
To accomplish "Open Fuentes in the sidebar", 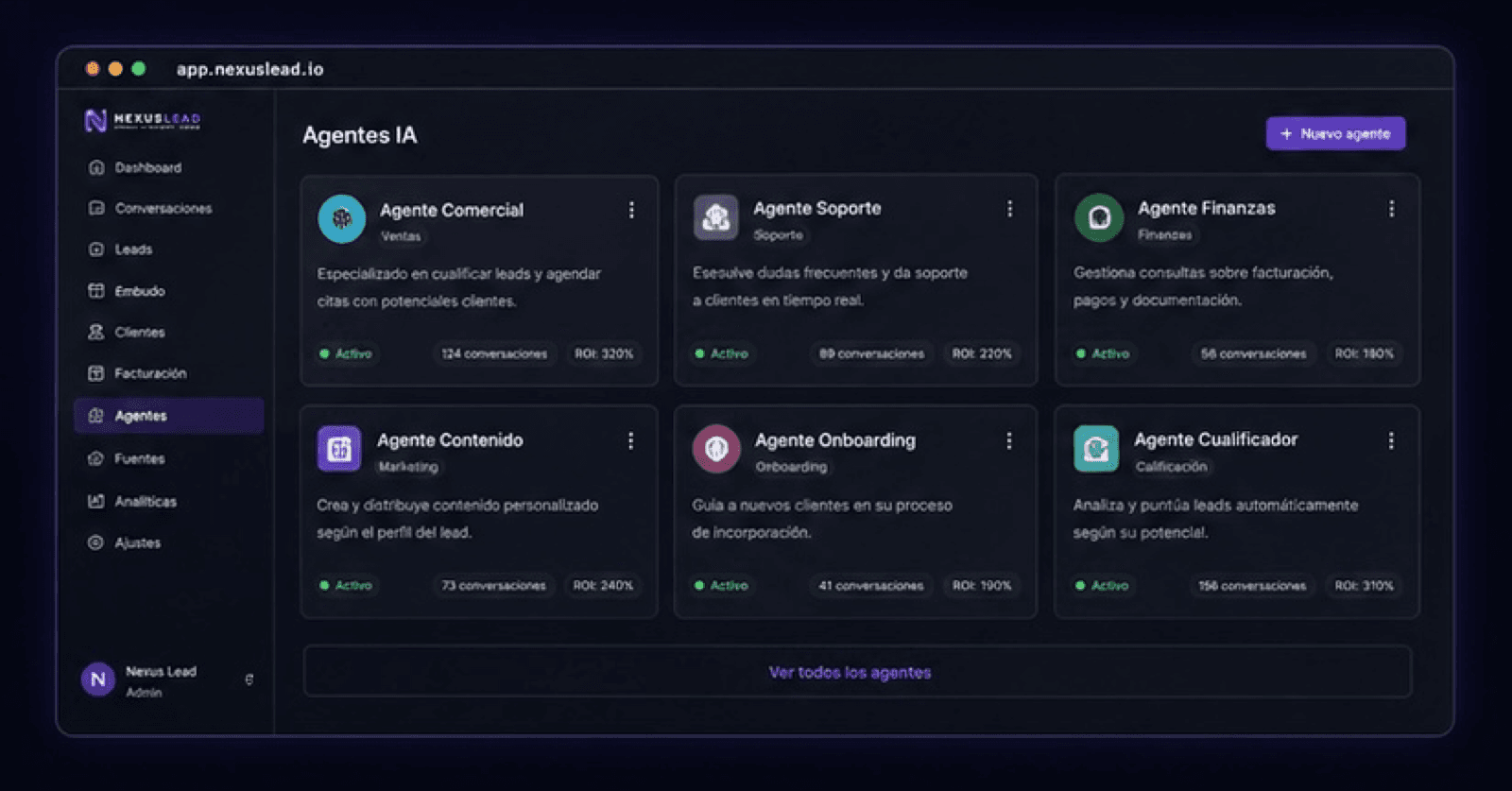I will pos(168,458).
